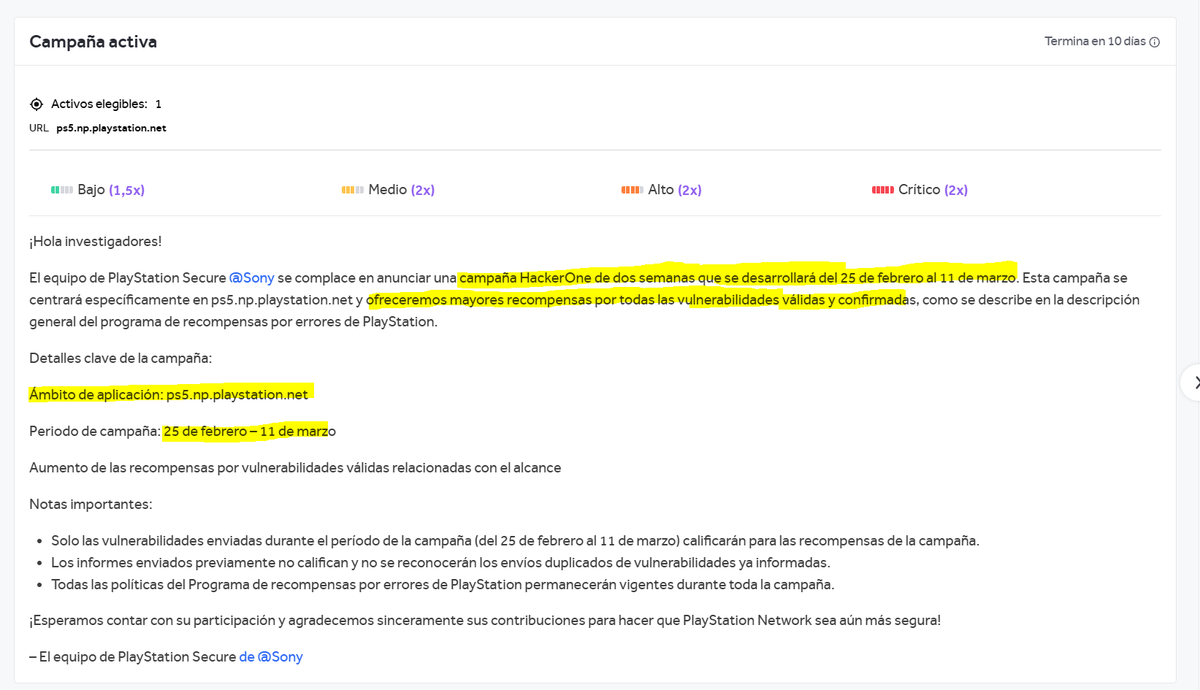Click the Medio (2x) multiplier label

point(401,190)
